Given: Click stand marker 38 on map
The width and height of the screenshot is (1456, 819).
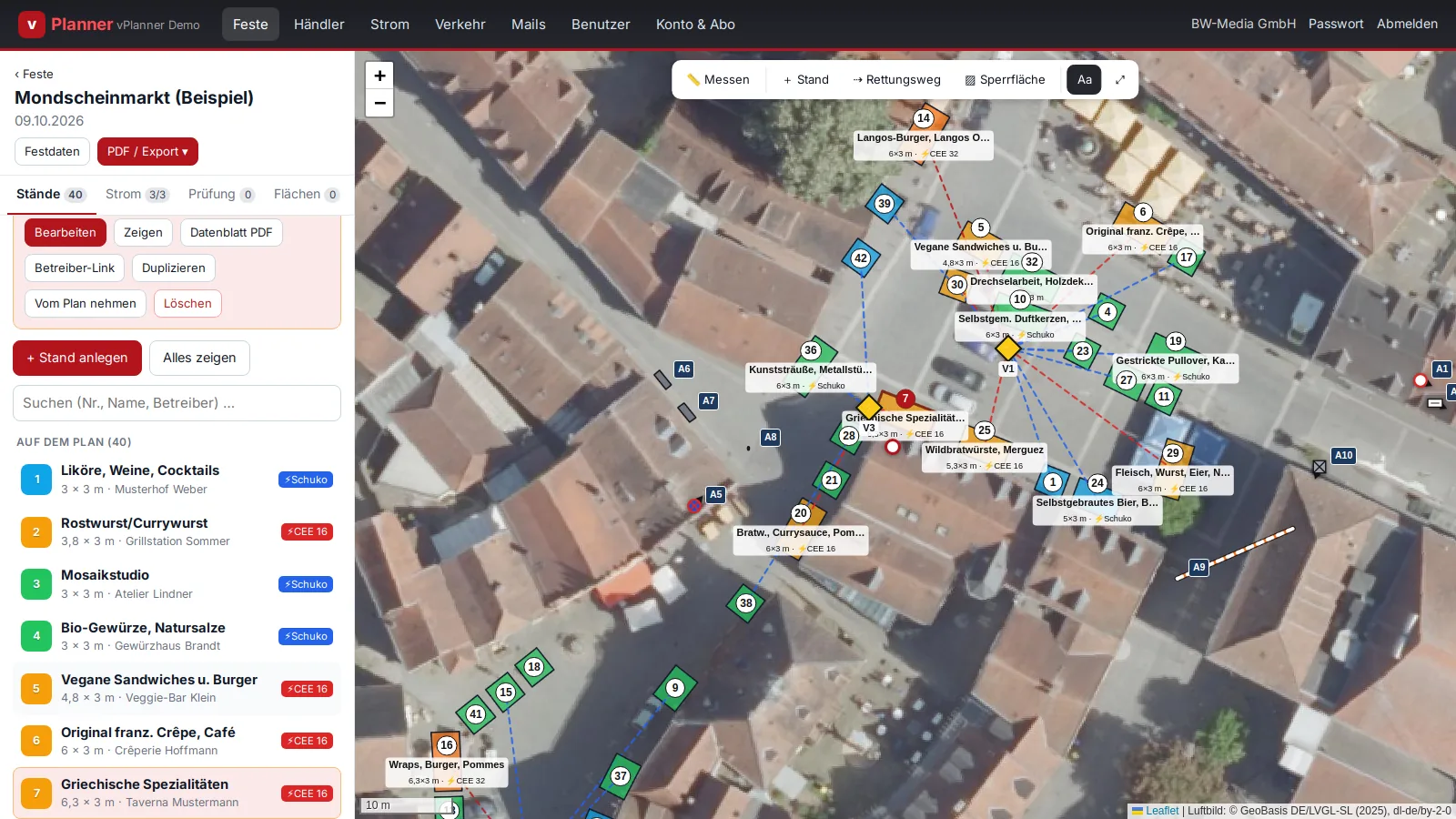Looking at the screenshot, I should pyautogui.click(x=745, y=602).
